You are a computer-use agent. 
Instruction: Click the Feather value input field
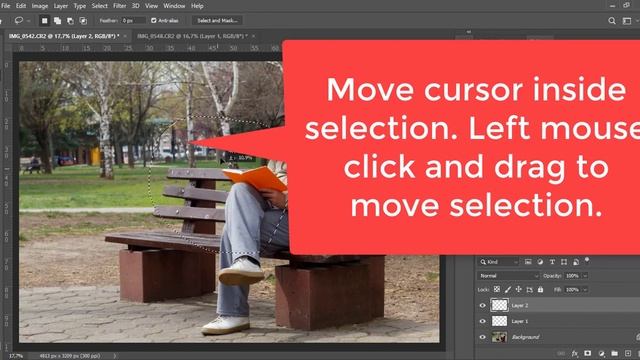(133, 20)
